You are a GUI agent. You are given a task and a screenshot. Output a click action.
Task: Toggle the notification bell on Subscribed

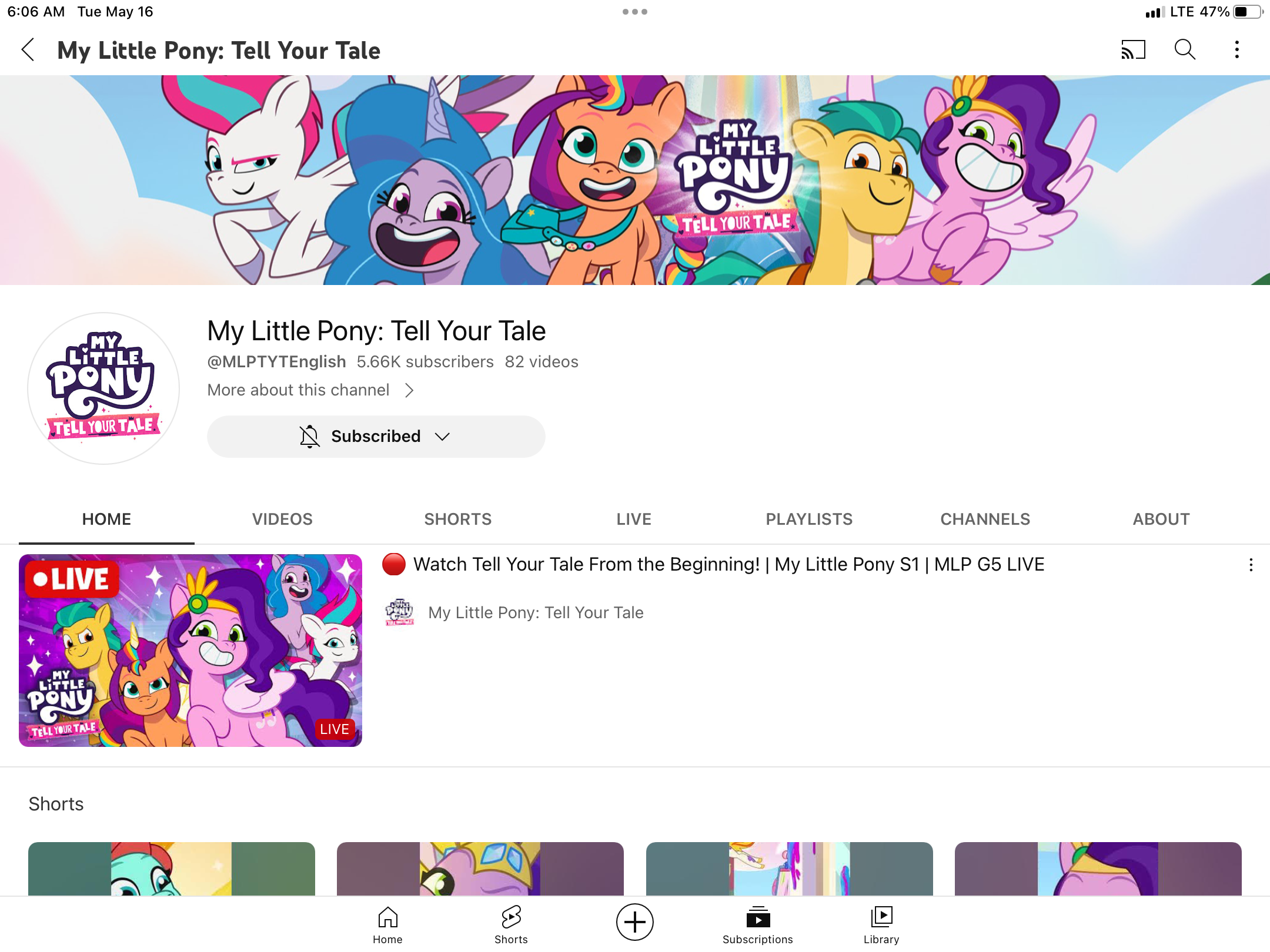[x=309, y=437]
